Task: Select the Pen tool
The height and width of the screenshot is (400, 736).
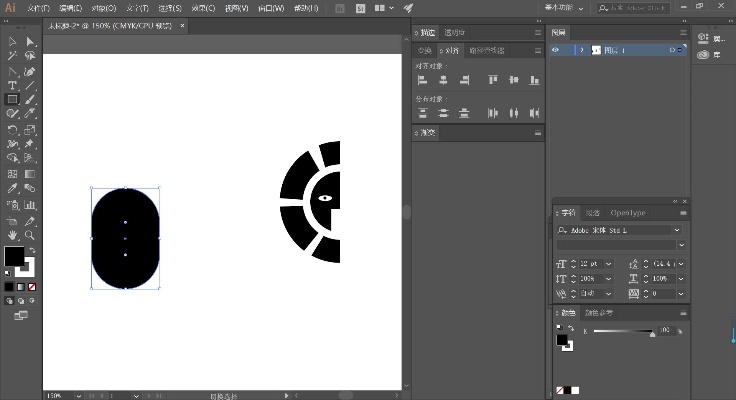Action: pyautogui.click(x=12, y=72)
